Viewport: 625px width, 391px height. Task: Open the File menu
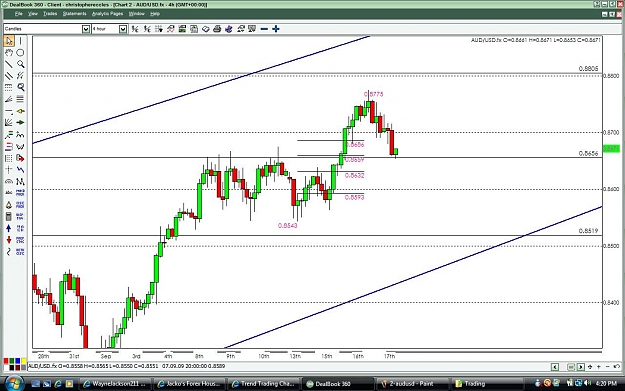pyautogui.click(x=18, y=14)
